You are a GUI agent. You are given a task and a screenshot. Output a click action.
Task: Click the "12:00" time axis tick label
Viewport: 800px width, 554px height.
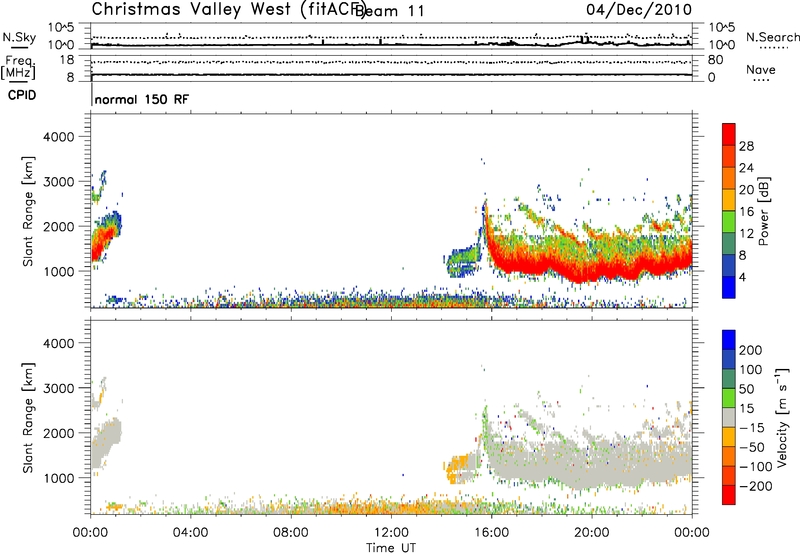[391, 533]
